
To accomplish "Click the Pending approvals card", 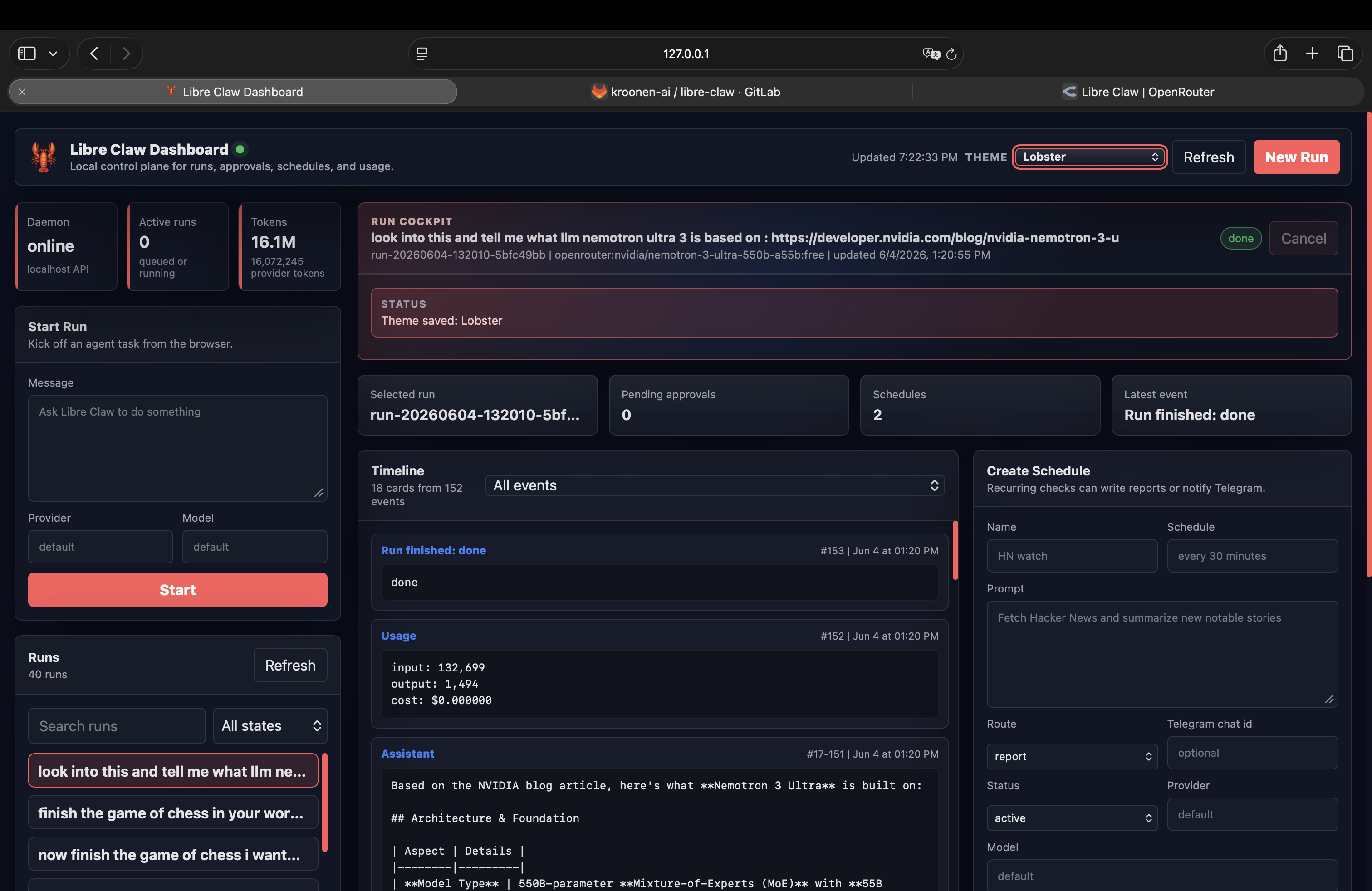I will (729, 405).
